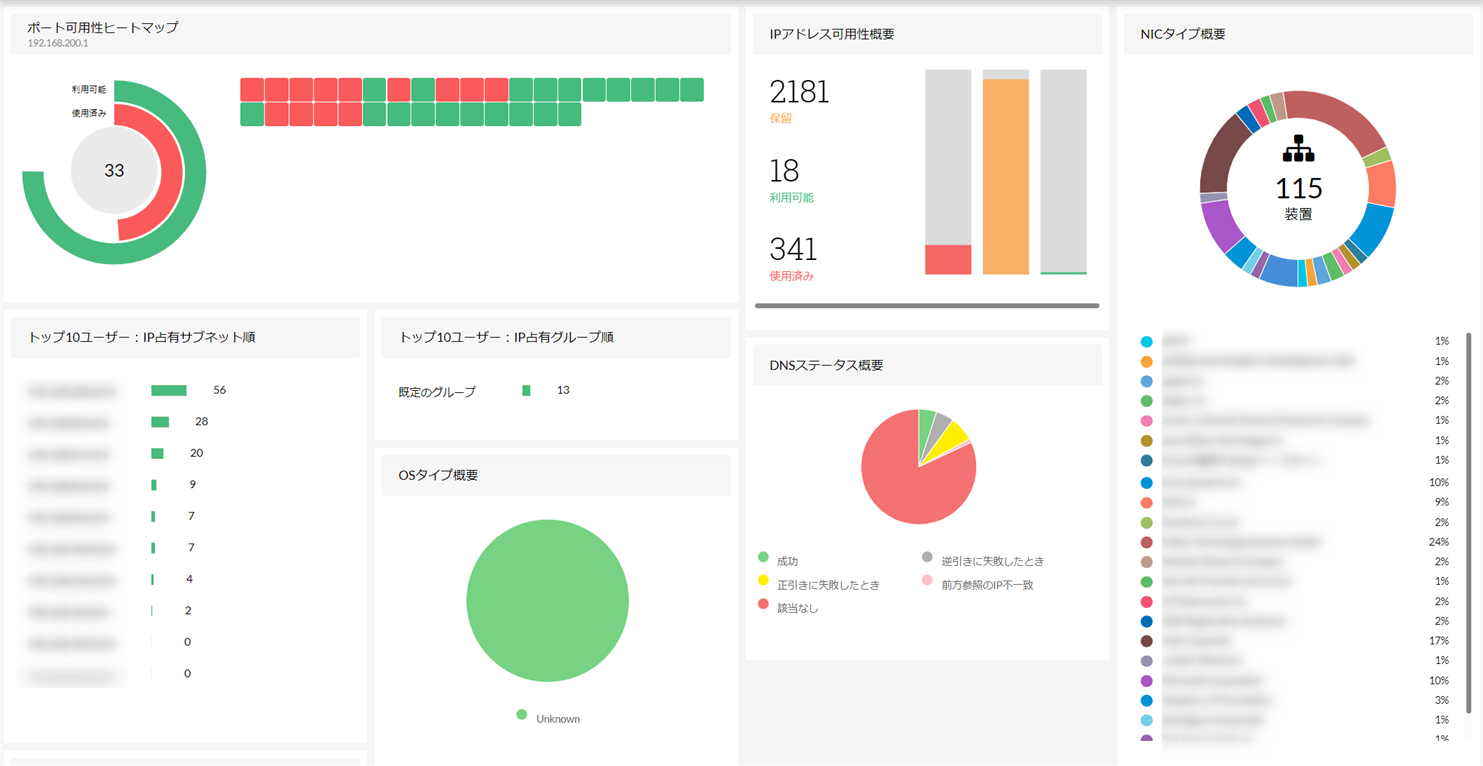Click the subnet bar with value 56

pos(169,390)
